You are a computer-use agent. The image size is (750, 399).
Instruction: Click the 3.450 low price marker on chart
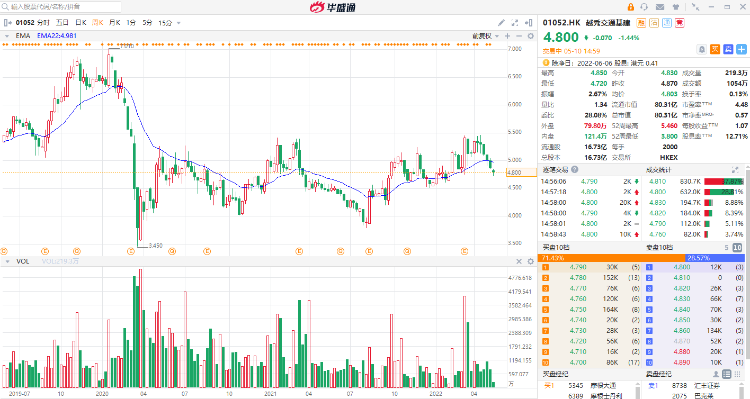coord(155,245)
